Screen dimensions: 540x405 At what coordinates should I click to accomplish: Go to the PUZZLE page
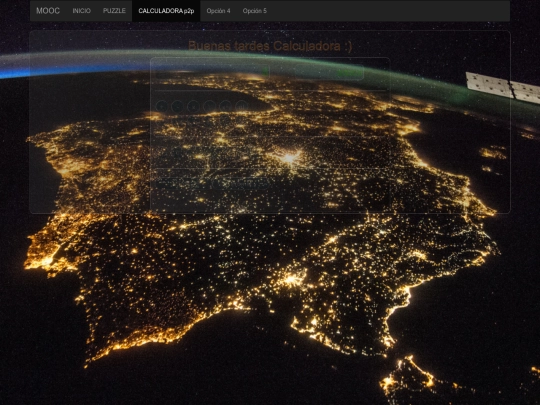click(114, 11)
